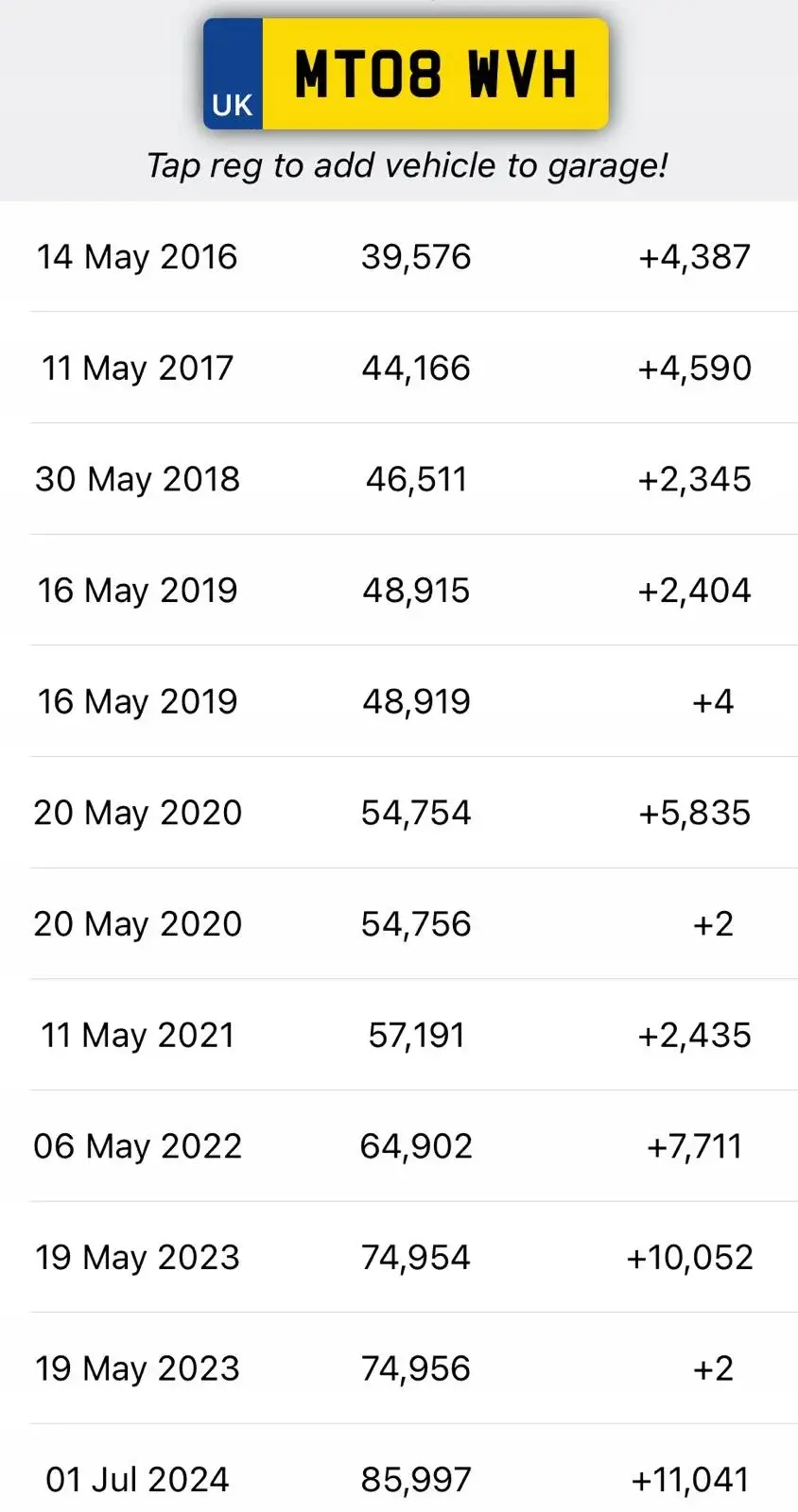Image resolution: width=798 pixels, height=1512 pixels.
Task: Click the 74,956 mileage value
Action: point(416,1368)
